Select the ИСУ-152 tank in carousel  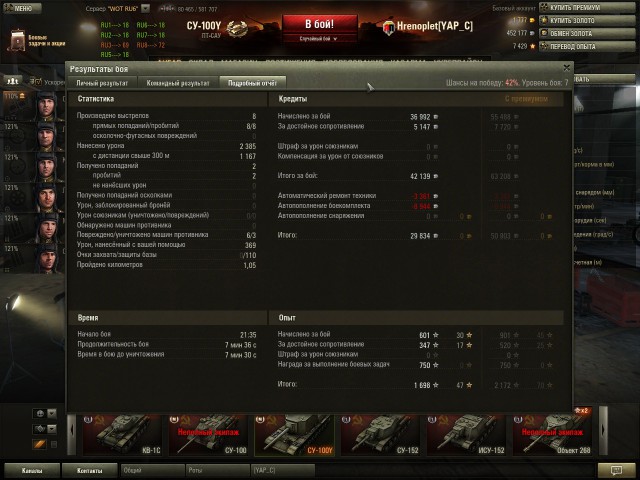coord(467,435)
